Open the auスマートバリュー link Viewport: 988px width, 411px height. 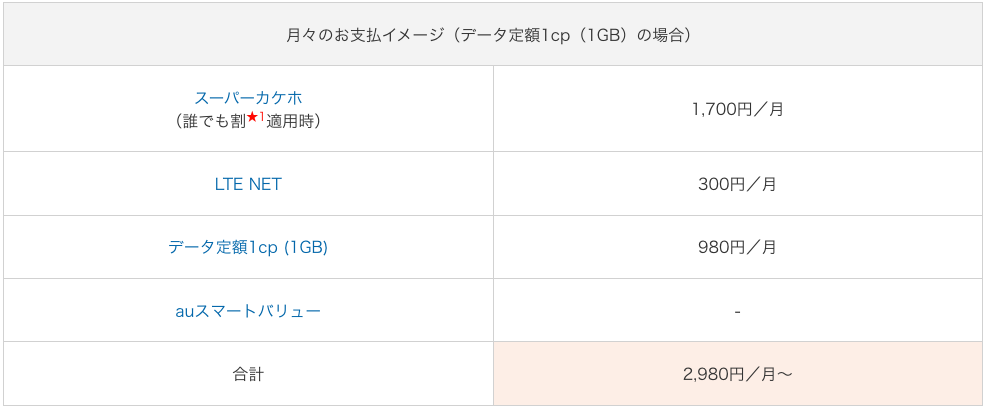[x=248, y=311]
